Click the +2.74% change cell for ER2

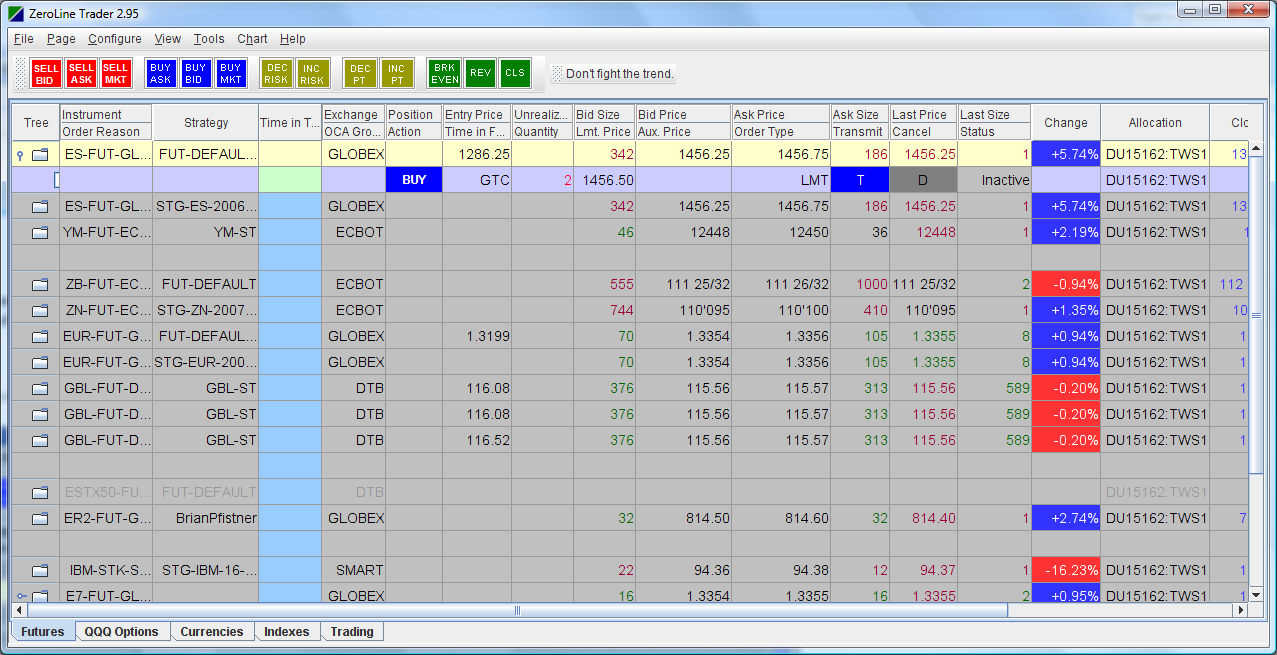1066,518
